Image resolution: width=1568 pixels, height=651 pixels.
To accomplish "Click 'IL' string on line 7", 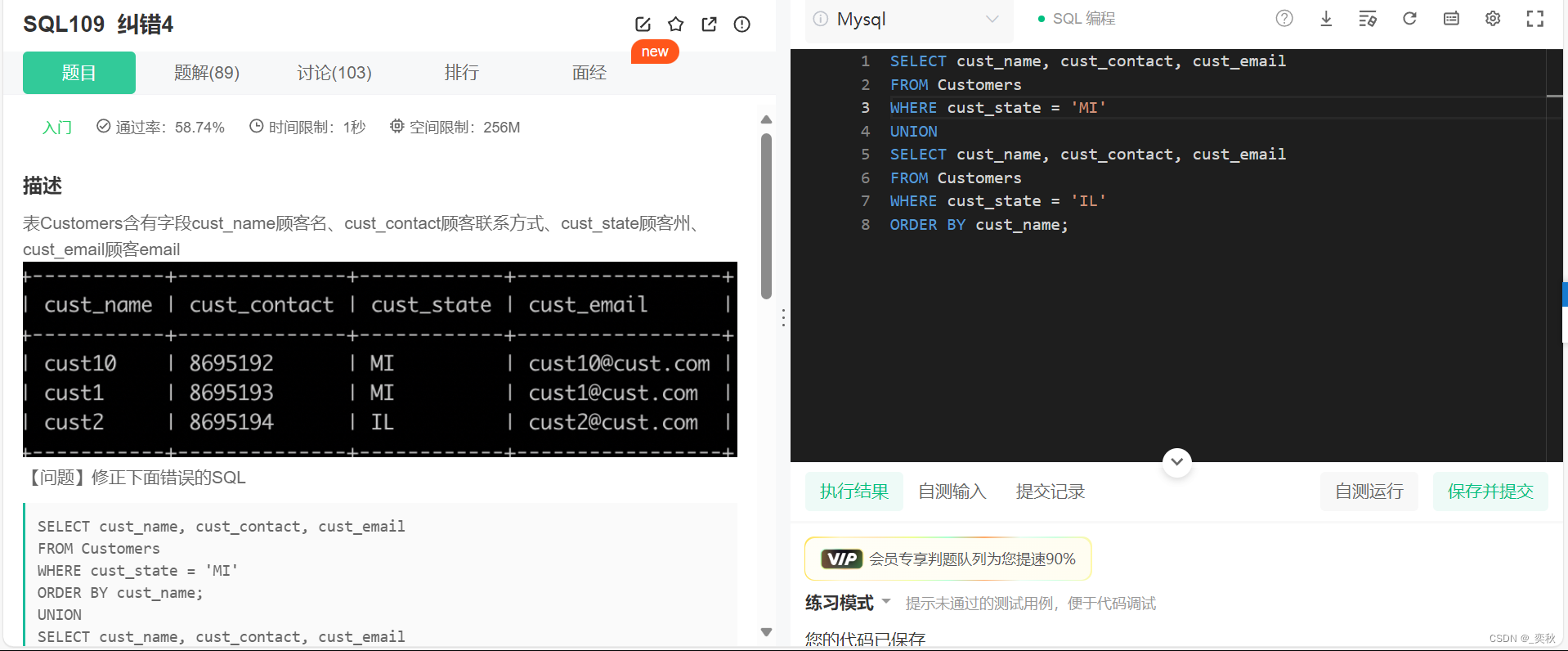I will 1088,201.
